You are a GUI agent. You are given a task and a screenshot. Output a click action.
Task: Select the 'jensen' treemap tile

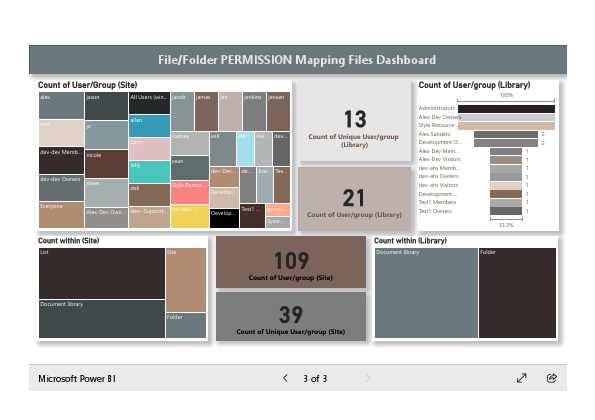click(x=279, y=111)
